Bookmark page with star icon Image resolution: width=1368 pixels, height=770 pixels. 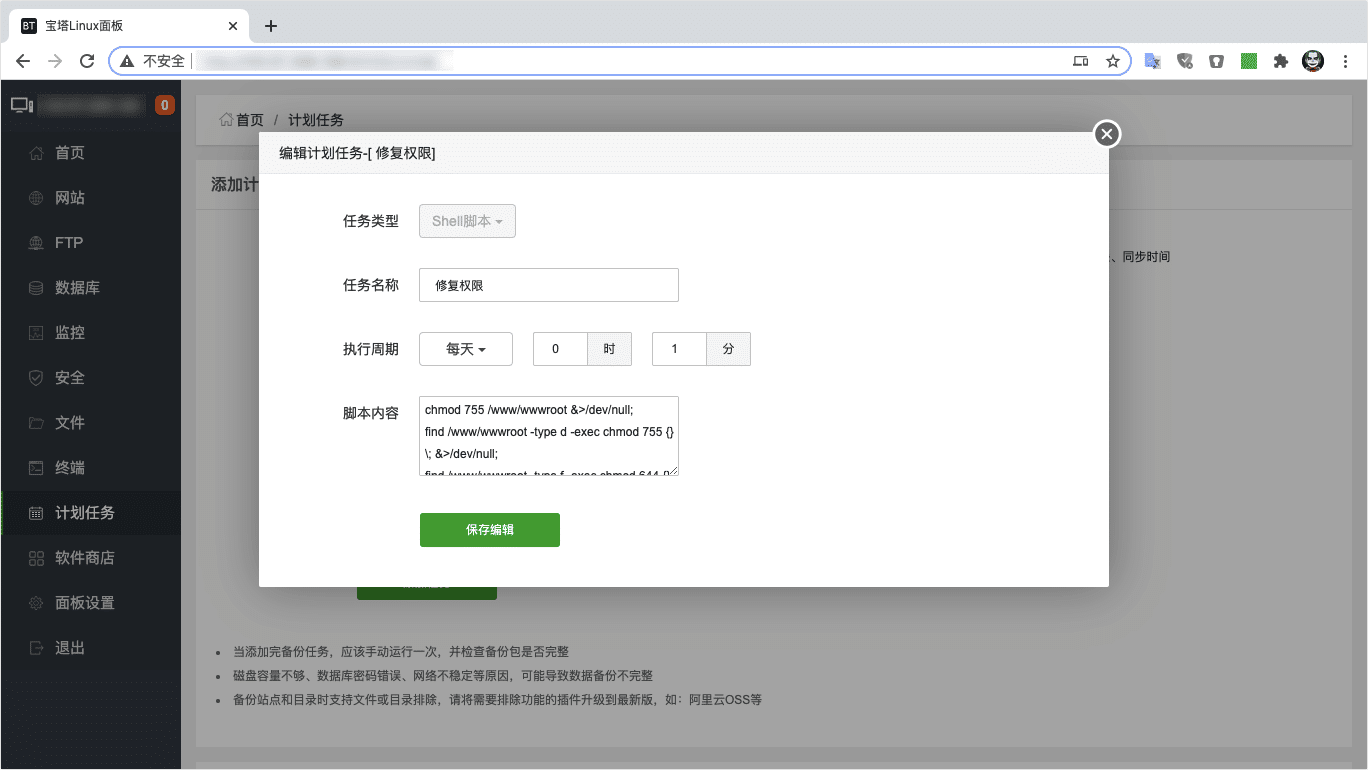(x=1112, y=61)
